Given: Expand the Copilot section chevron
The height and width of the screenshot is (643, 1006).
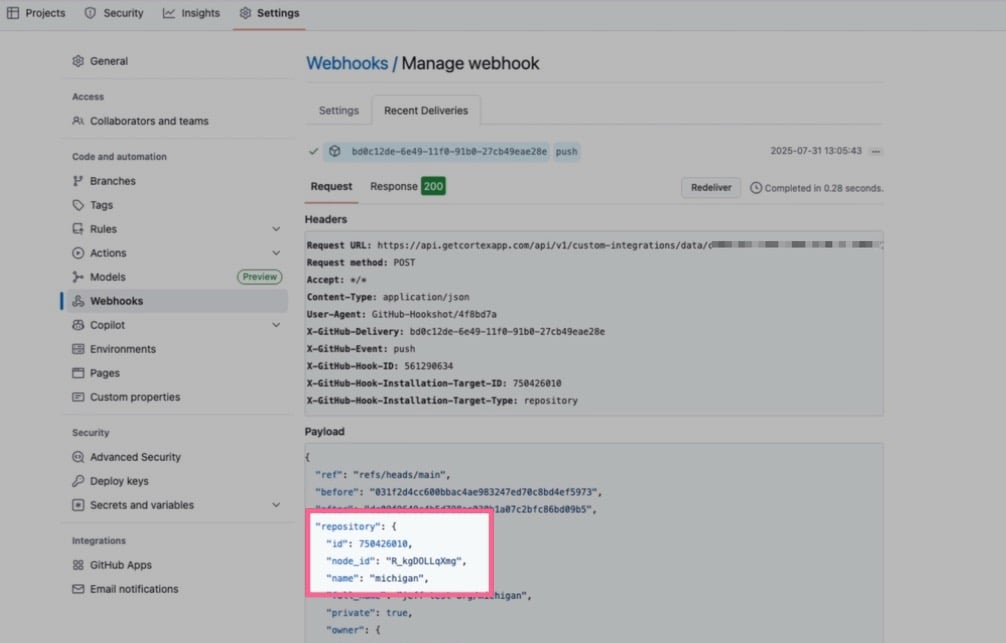Looking at the screenshot, I should [x=276, y=325].
